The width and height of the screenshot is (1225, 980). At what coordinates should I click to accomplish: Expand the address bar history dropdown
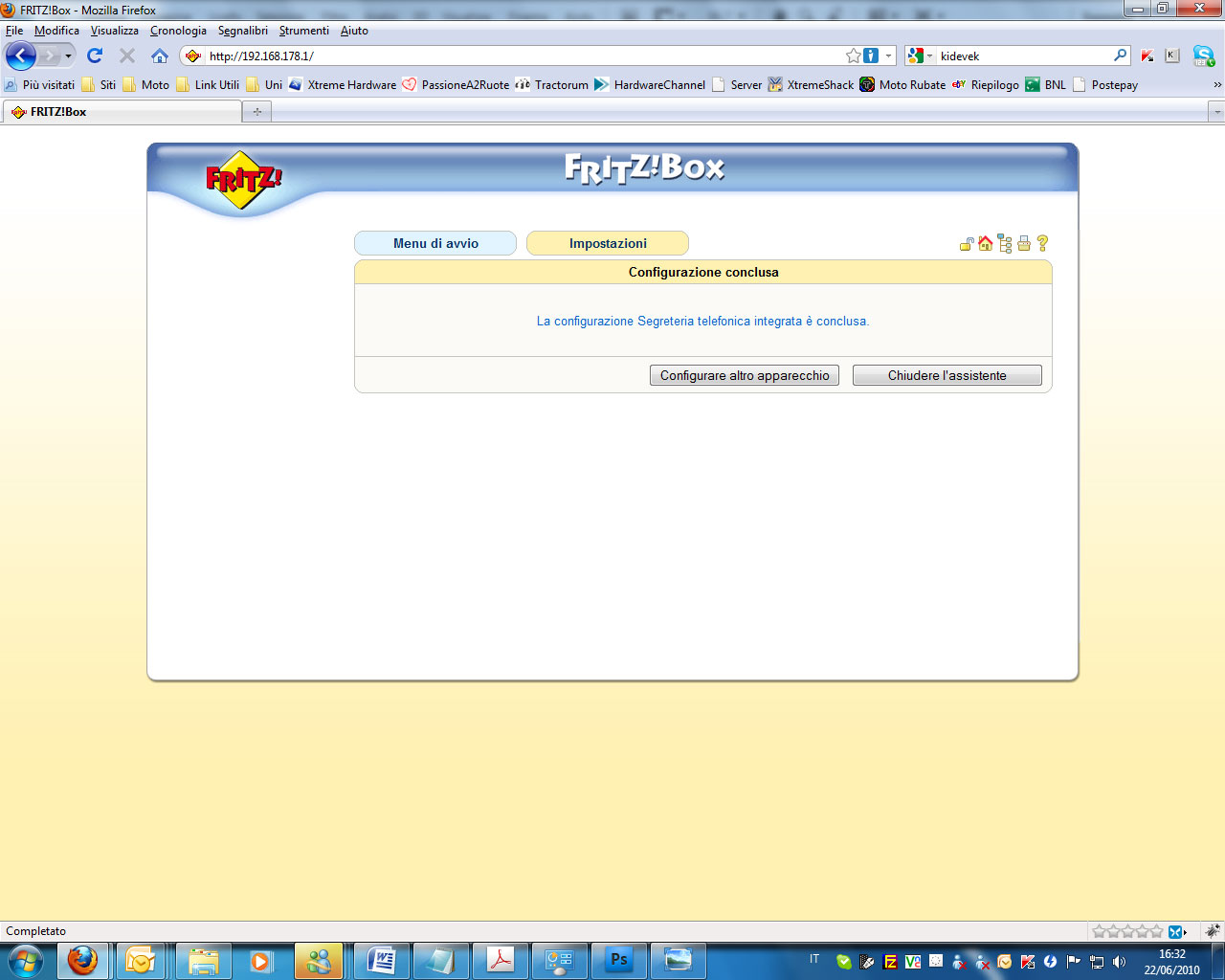(888, 56)
